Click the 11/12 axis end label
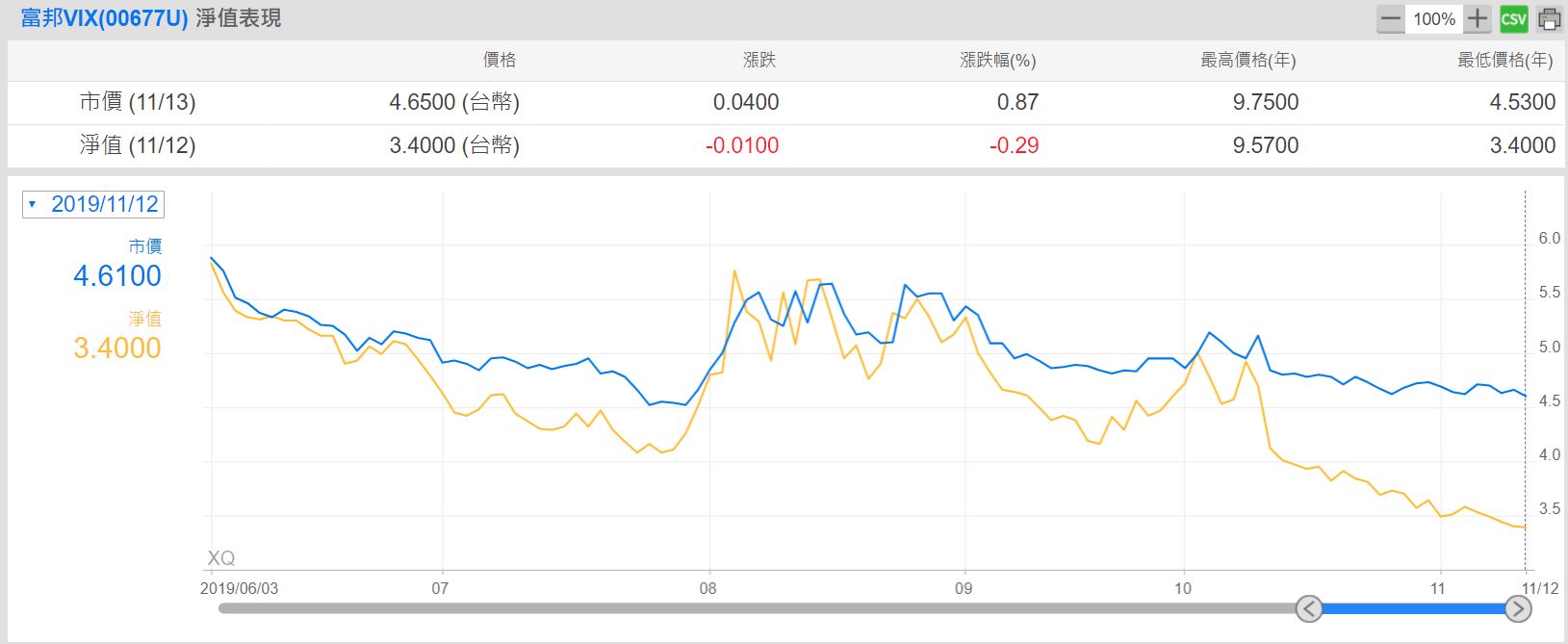Viewport: 1568px width, 644px height. 1540,588
